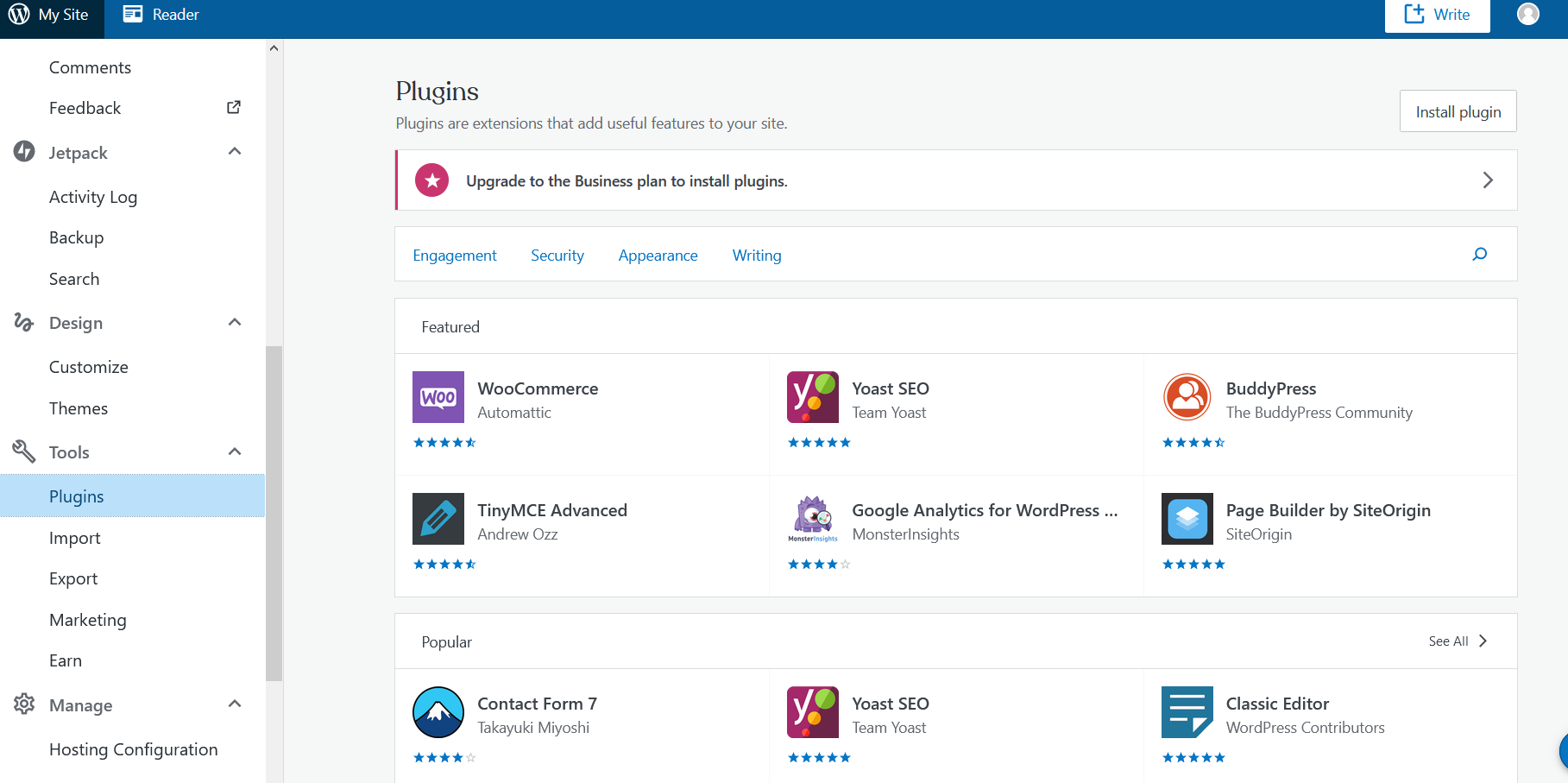Click the Yoast SEO logo in Popular
1568x783 pixels.
(x=813, y=712)
